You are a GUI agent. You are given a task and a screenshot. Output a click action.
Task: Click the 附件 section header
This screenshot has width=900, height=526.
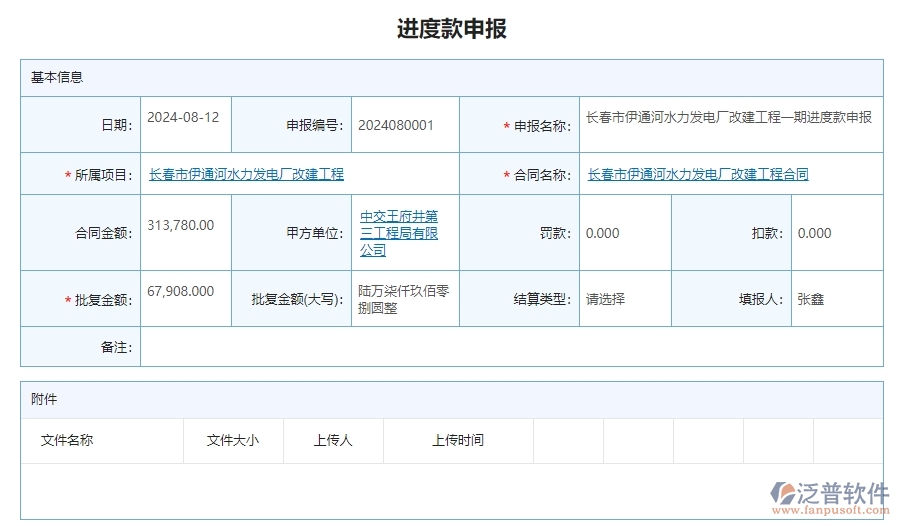(x=44, y=399)
